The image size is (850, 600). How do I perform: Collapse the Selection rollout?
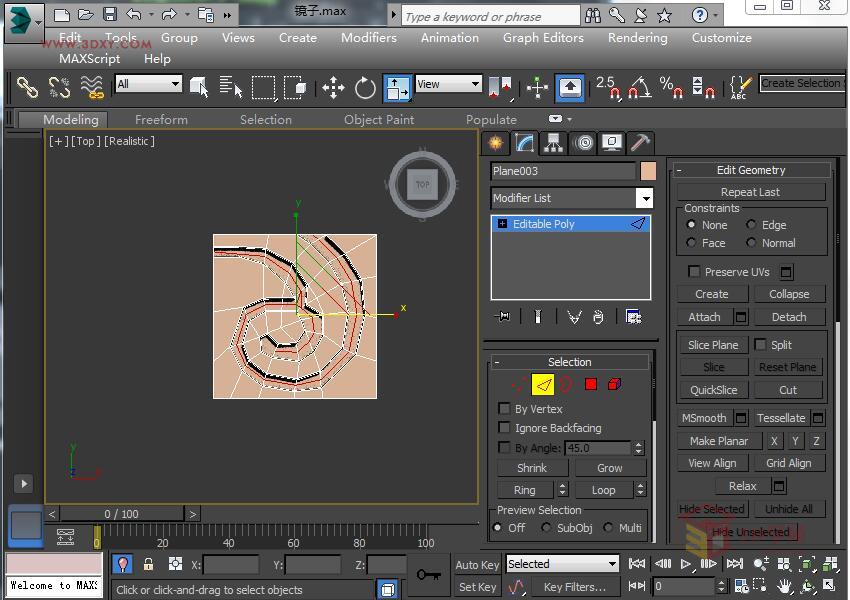tap(568, 361)
